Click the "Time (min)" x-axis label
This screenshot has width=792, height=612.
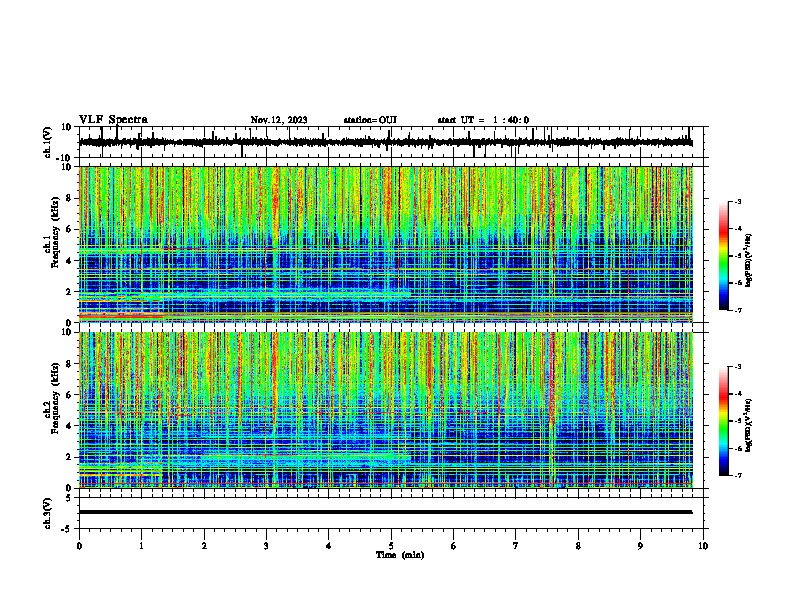(x=400, y=555)
